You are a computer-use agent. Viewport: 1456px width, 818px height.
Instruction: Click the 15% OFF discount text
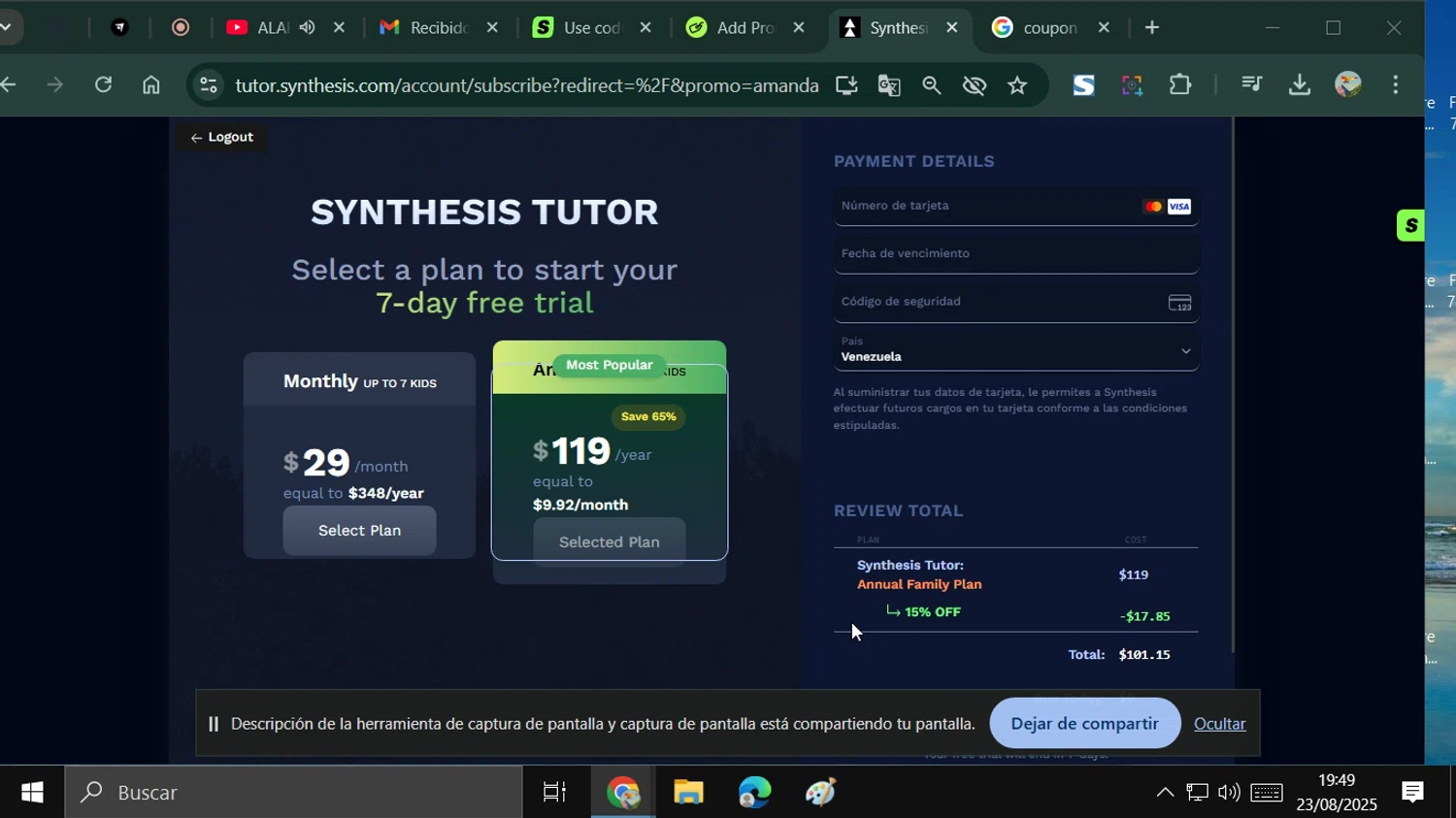point(932,611)
